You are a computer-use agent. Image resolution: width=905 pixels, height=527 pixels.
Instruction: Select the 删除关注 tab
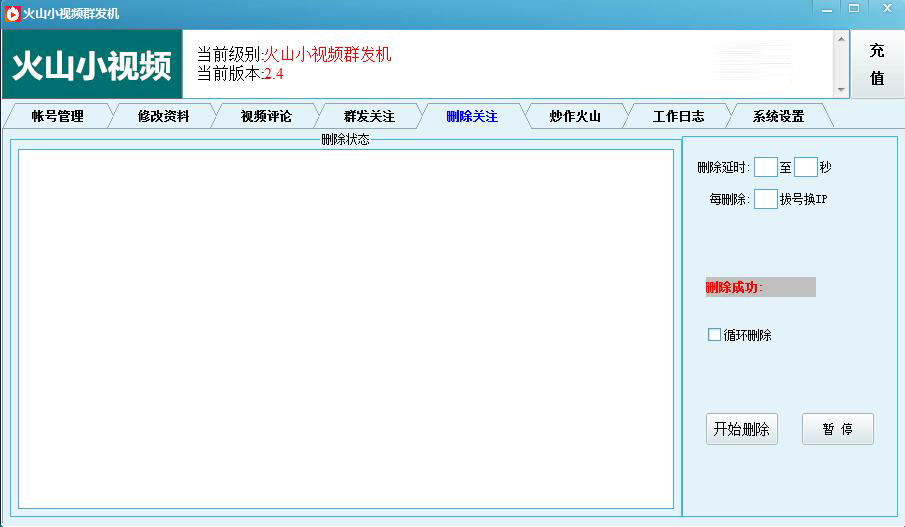coord(472,116)
